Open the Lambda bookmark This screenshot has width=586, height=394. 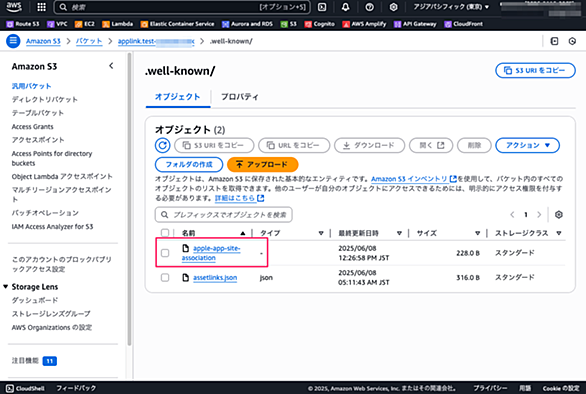pos(118,24)
